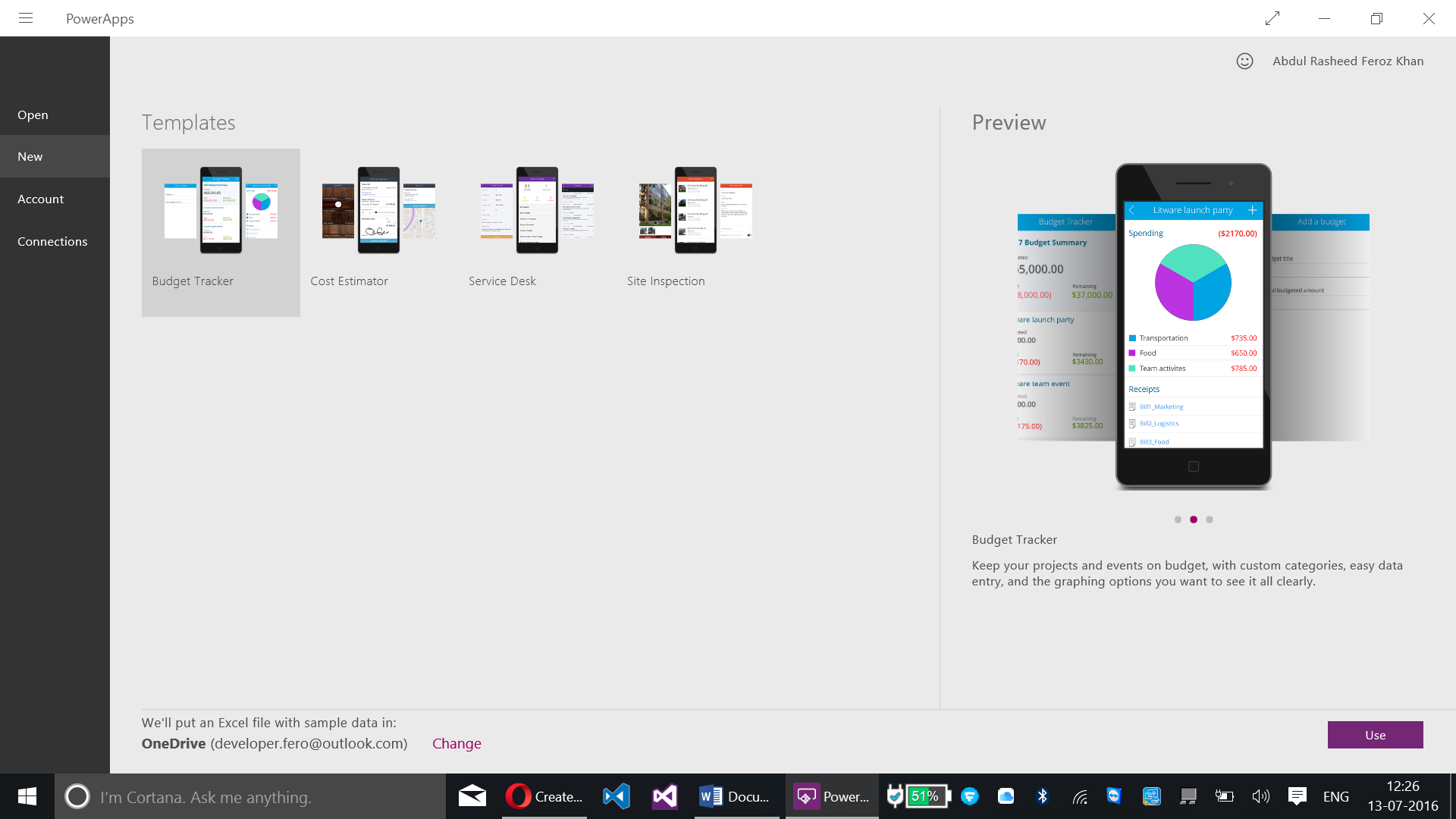
Task: Select the Budget Tracker template
Action: coord(221,232)
